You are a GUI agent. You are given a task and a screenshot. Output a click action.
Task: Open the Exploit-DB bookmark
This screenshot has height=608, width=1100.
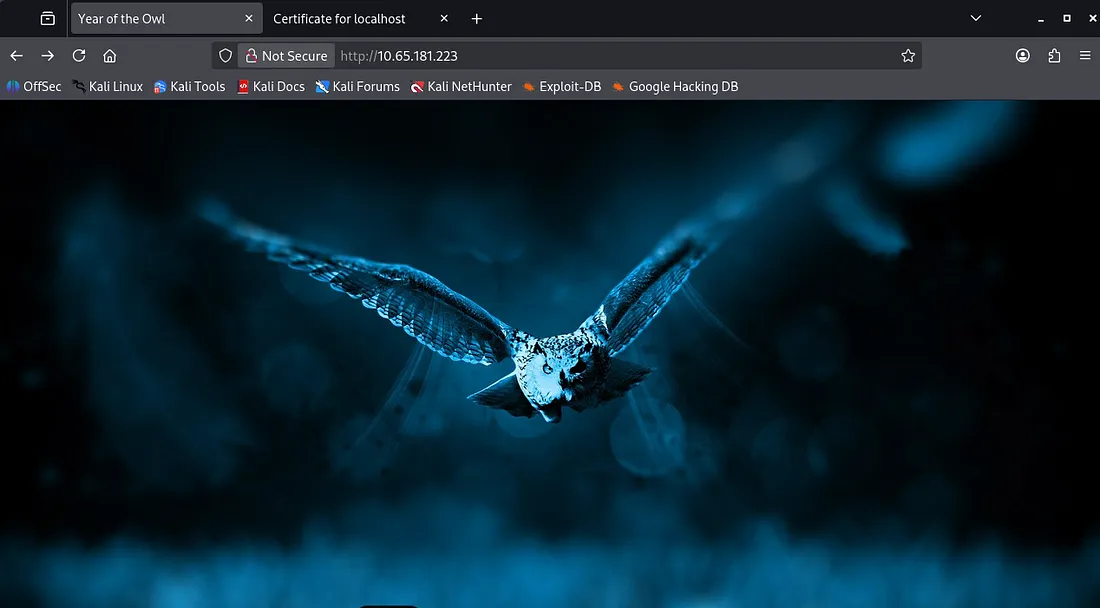[x=562, y=87]
